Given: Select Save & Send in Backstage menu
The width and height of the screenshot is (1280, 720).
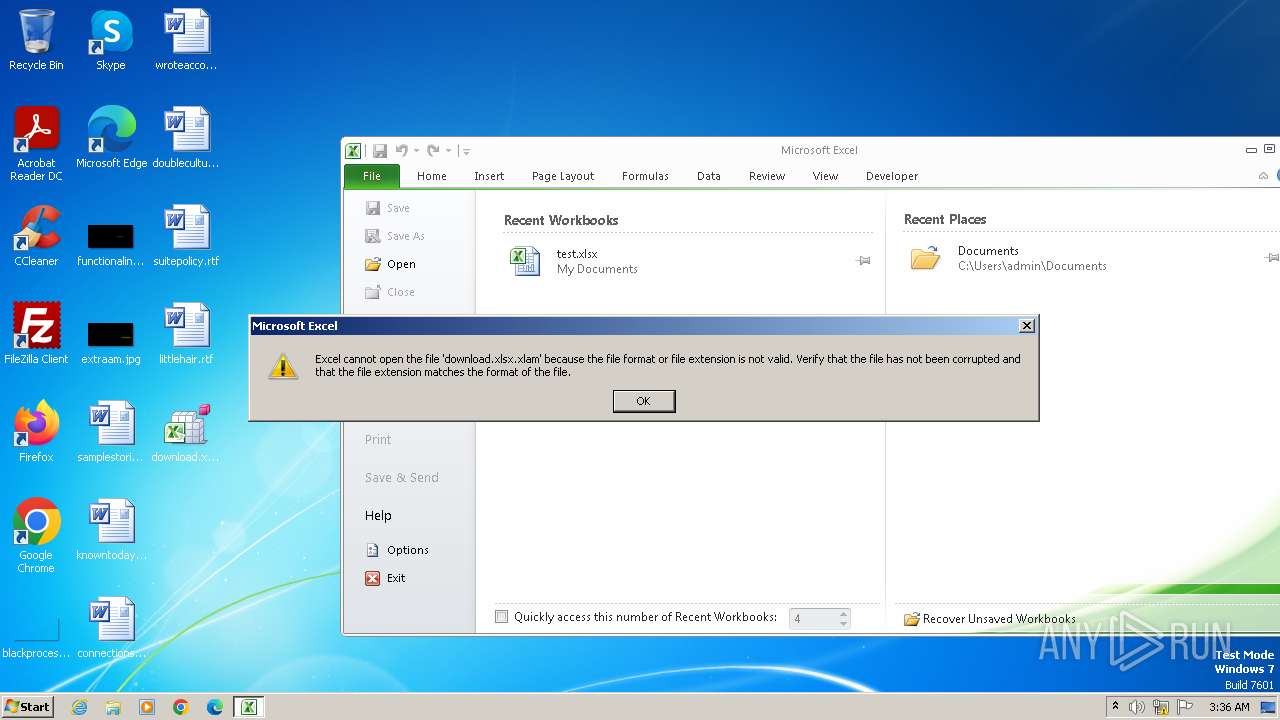Looking at the screenshot, I should (401, 477).
